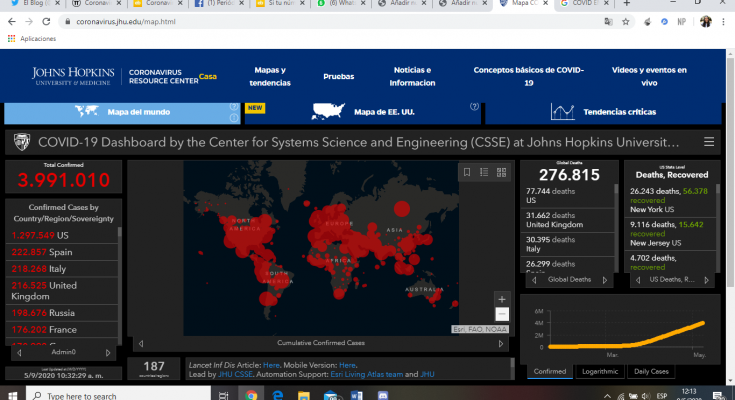Open the Windows Start menu
This screenshot has height=400, width=735.
13,395
